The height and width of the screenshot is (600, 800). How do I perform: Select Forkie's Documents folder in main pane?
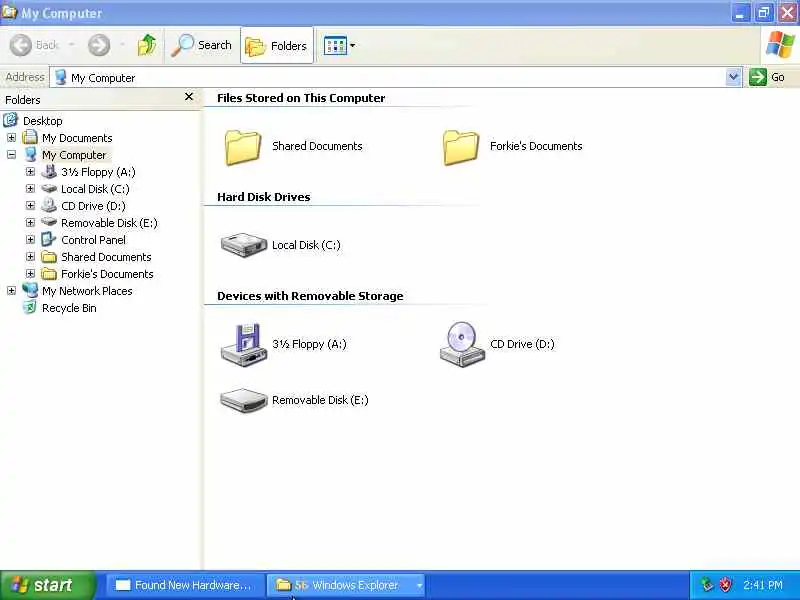(x=461, y=147)
